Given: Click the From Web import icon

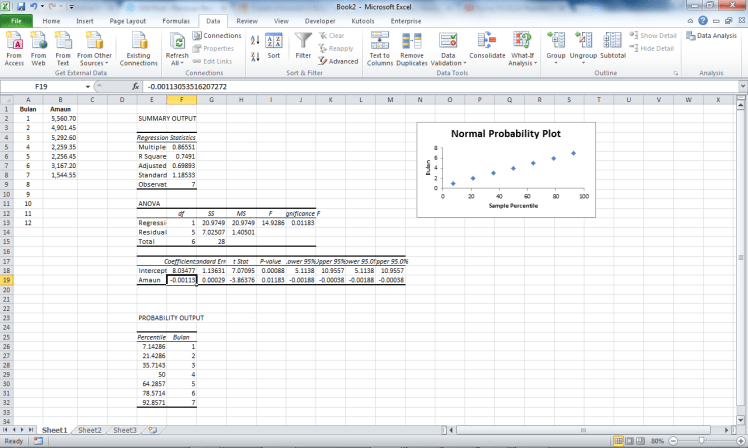Looking at the screenshot, I should coord(38,46).
